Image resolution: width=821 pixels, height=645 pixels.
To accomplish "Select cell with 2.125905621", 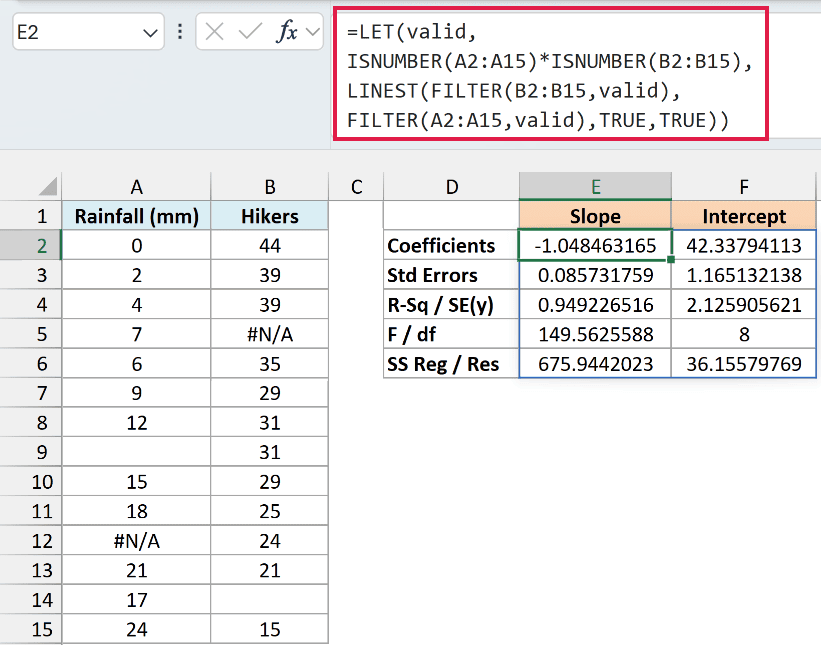I will (744, 305).
